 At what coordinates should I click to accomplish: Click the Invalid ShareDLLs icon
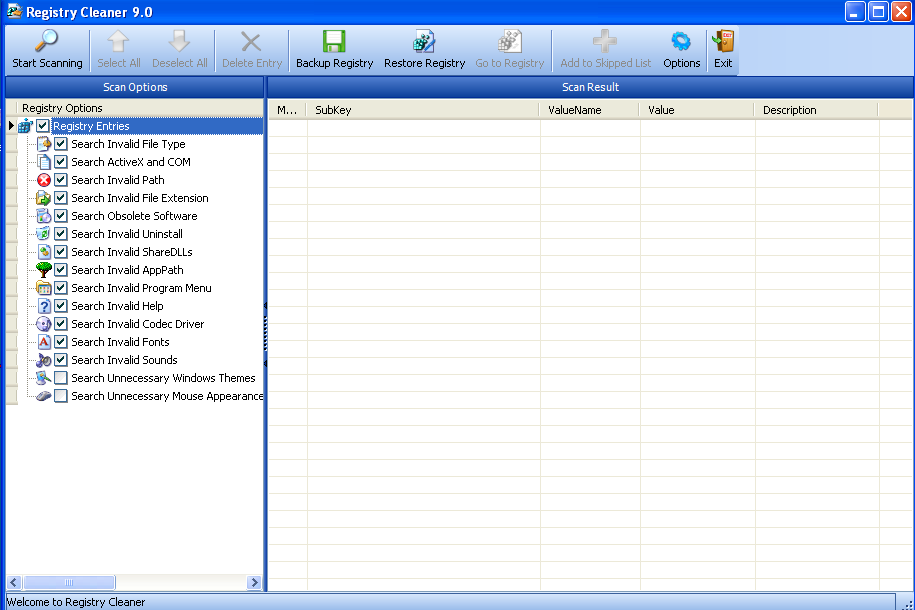[44, 252]
